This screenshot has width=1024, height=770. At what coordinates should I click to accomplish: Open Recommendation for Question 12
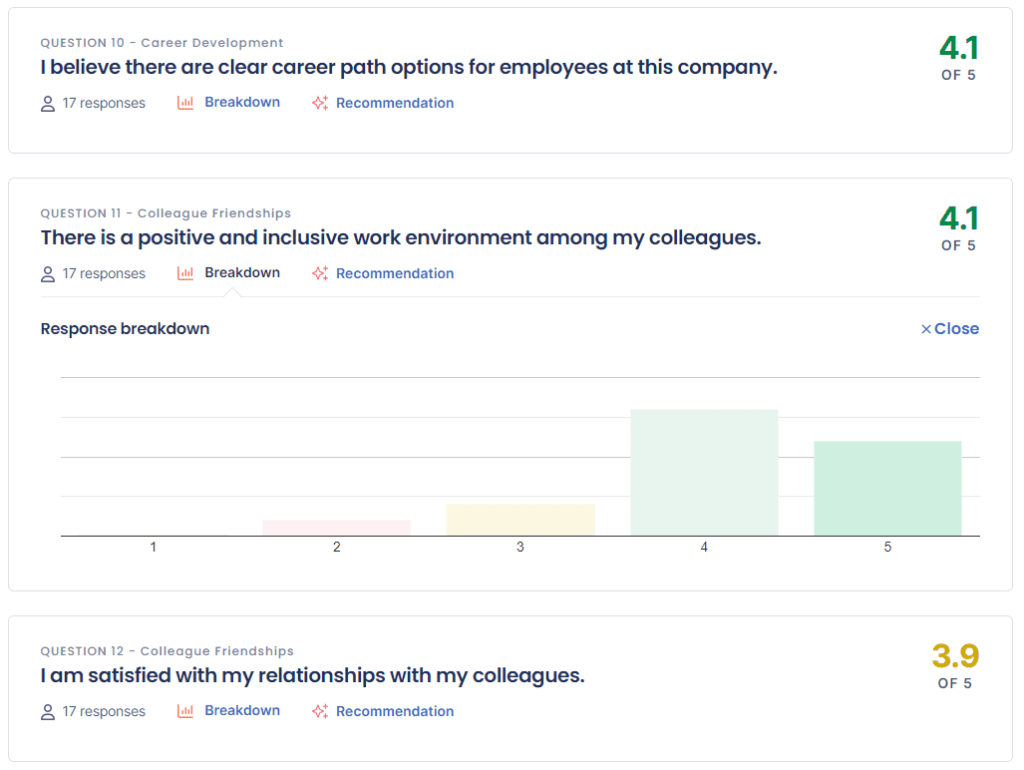394,711
